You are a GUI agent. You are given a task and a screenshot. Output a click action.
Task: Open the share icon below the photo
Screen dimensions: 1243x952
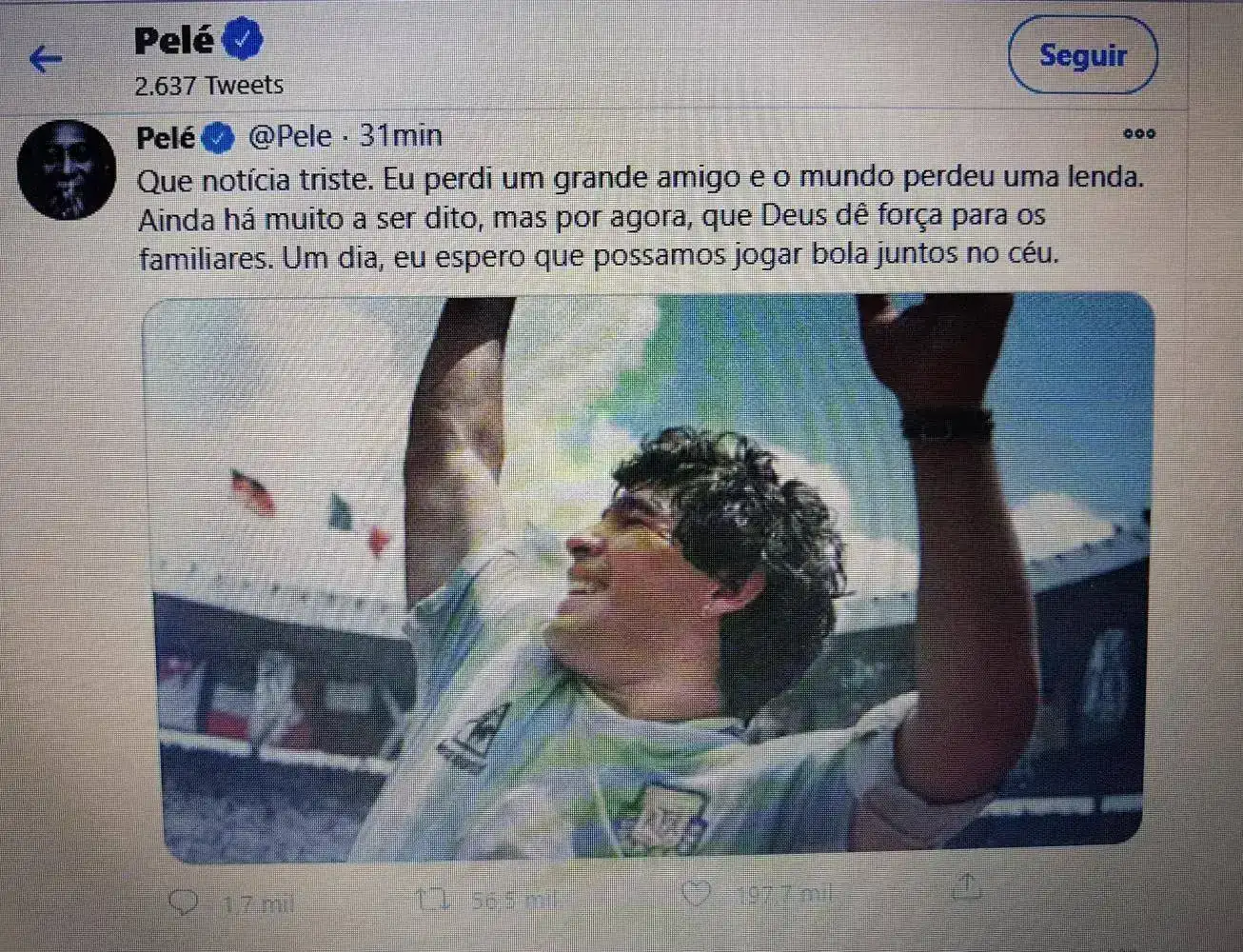tap(966, 886)
